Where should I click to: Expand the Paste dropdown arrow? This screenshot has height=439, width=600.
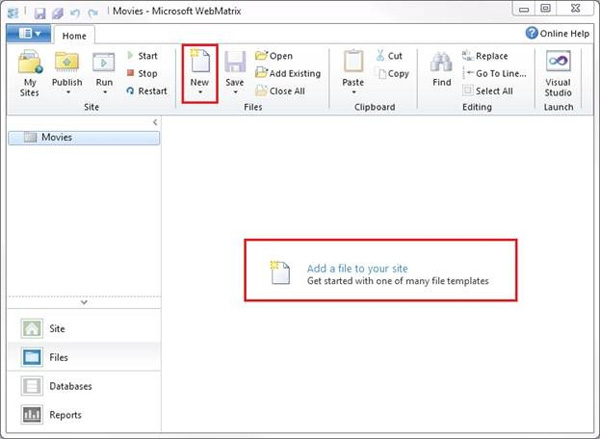[x=353, y=92]
